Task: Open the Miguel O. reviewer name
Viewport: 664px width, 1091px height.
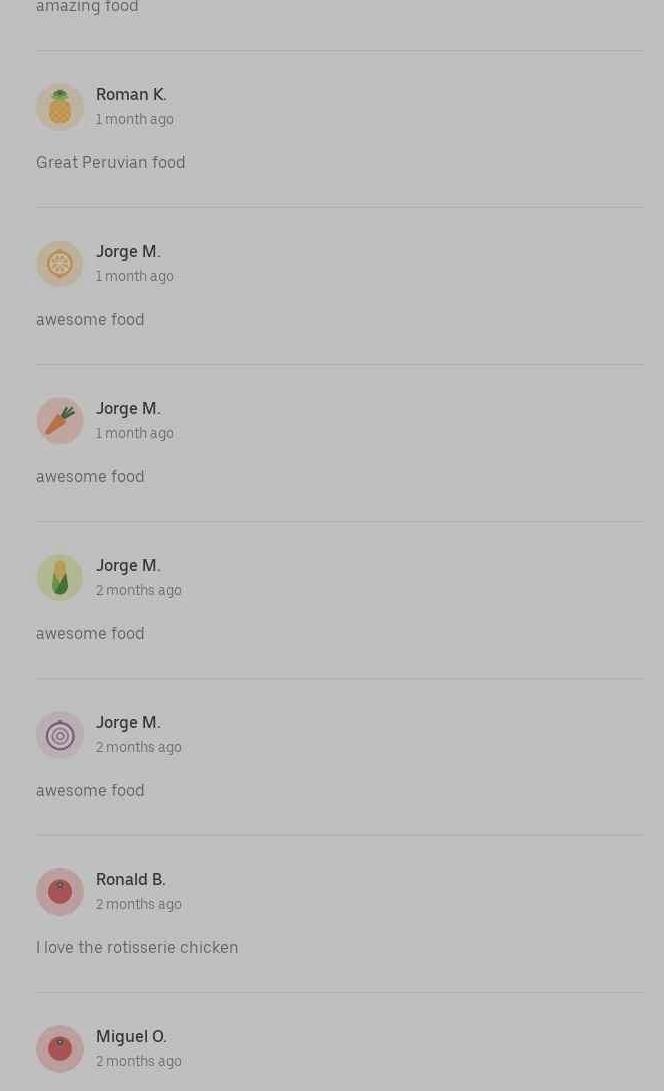Action: [131, 1036]
